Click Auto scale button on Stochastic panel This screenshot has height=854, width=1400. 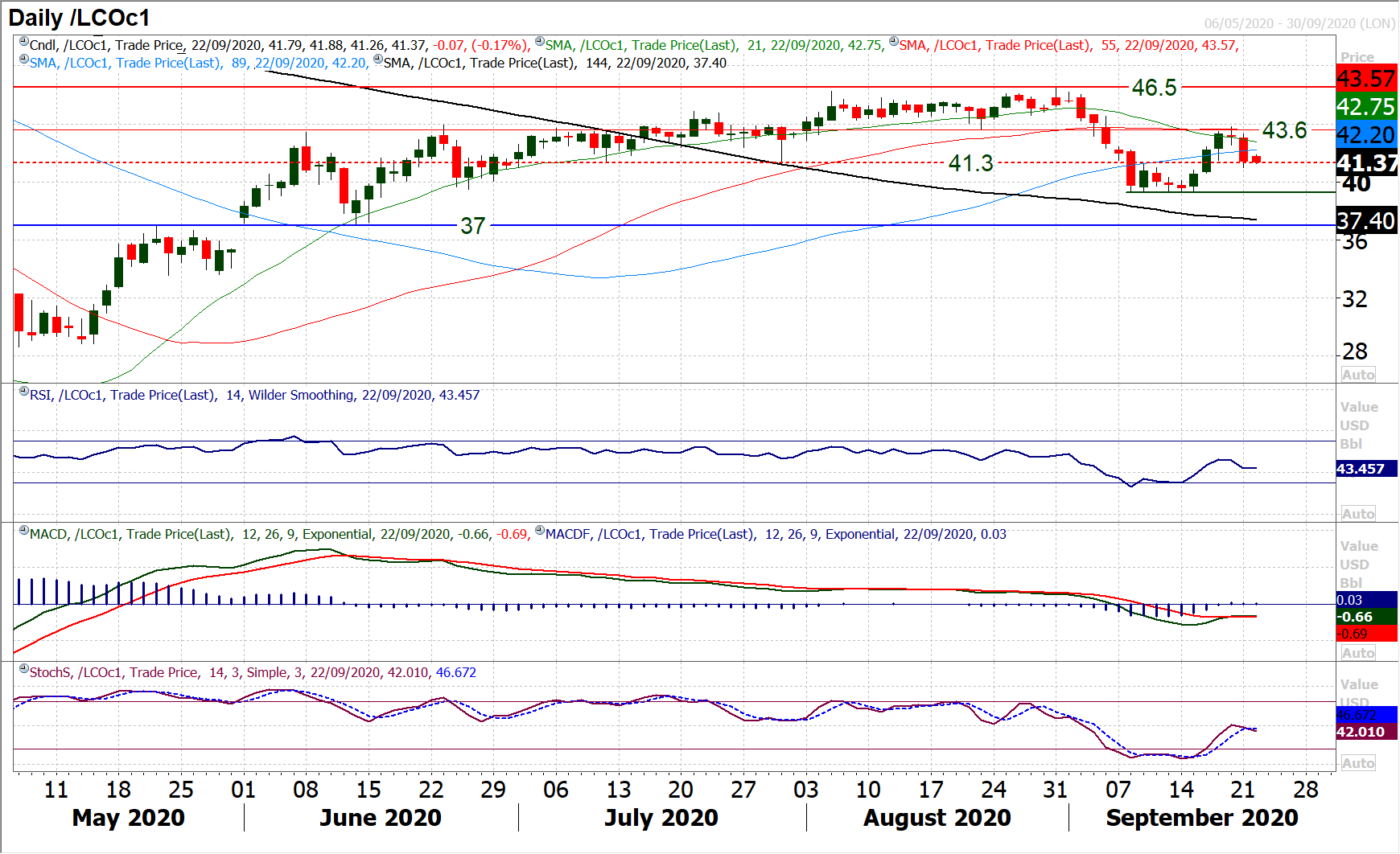click(x=1358, y=763)
